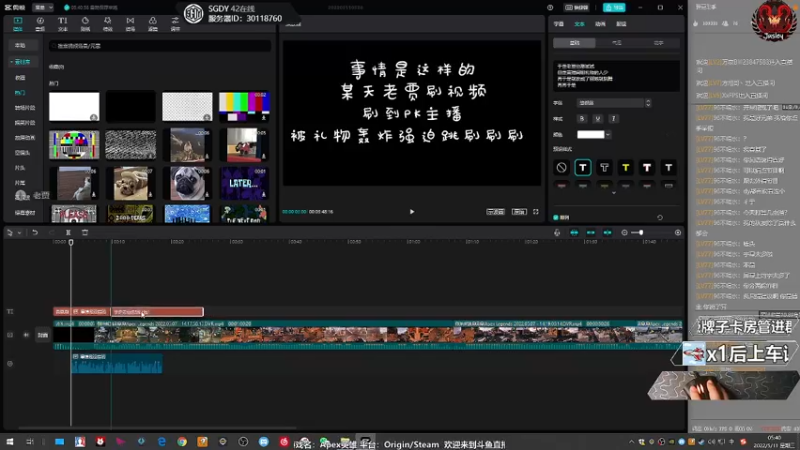Click the undo arrow in timeline toolbar

coord(35,233)
